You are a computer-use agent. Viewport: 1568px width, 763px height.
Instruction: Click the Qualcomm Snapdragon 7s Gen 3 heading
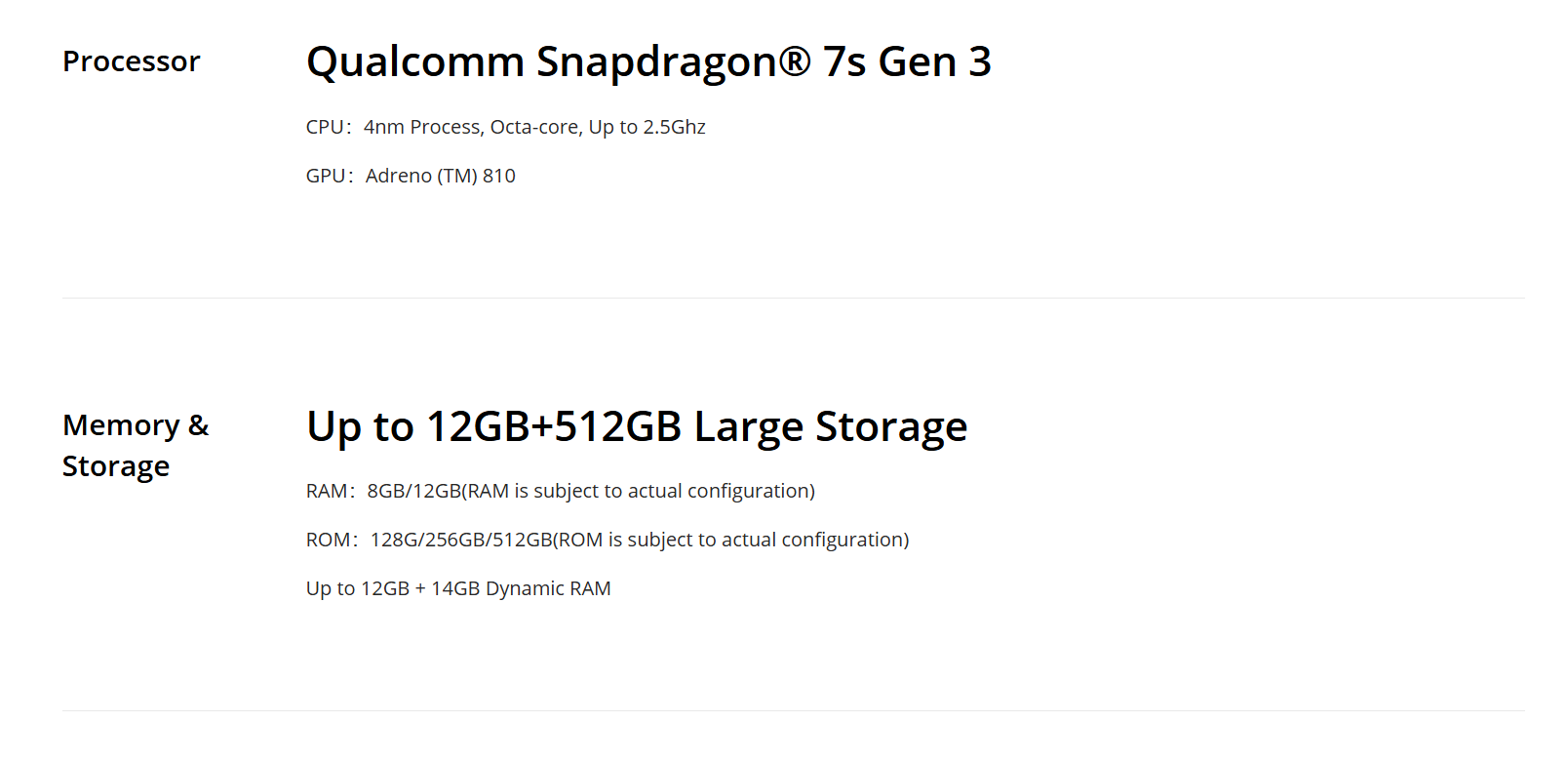pos(647,61)
